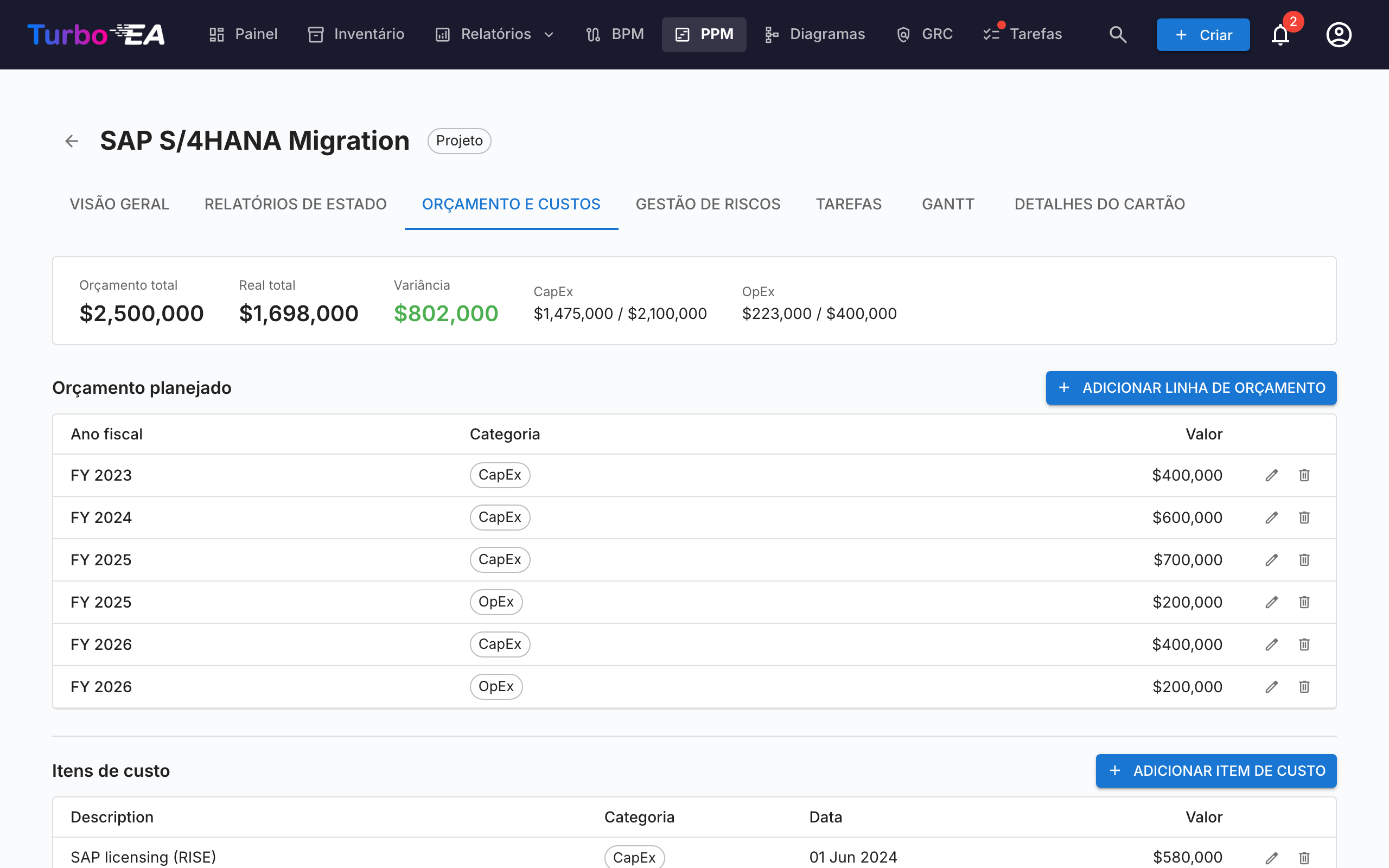
Task: Click the $580,000 cost item value
Action: (1188, 858)
